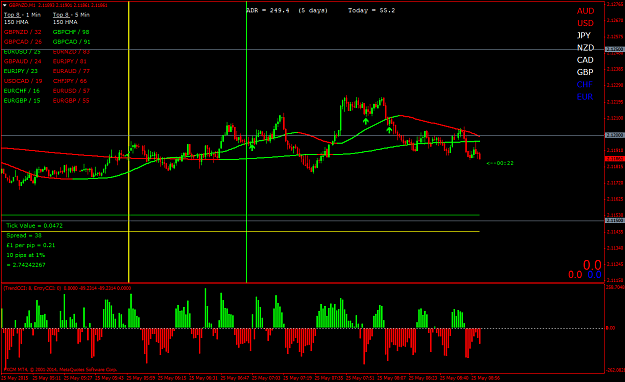Select the USDCAD / 19 pair row

click(23, 81)
